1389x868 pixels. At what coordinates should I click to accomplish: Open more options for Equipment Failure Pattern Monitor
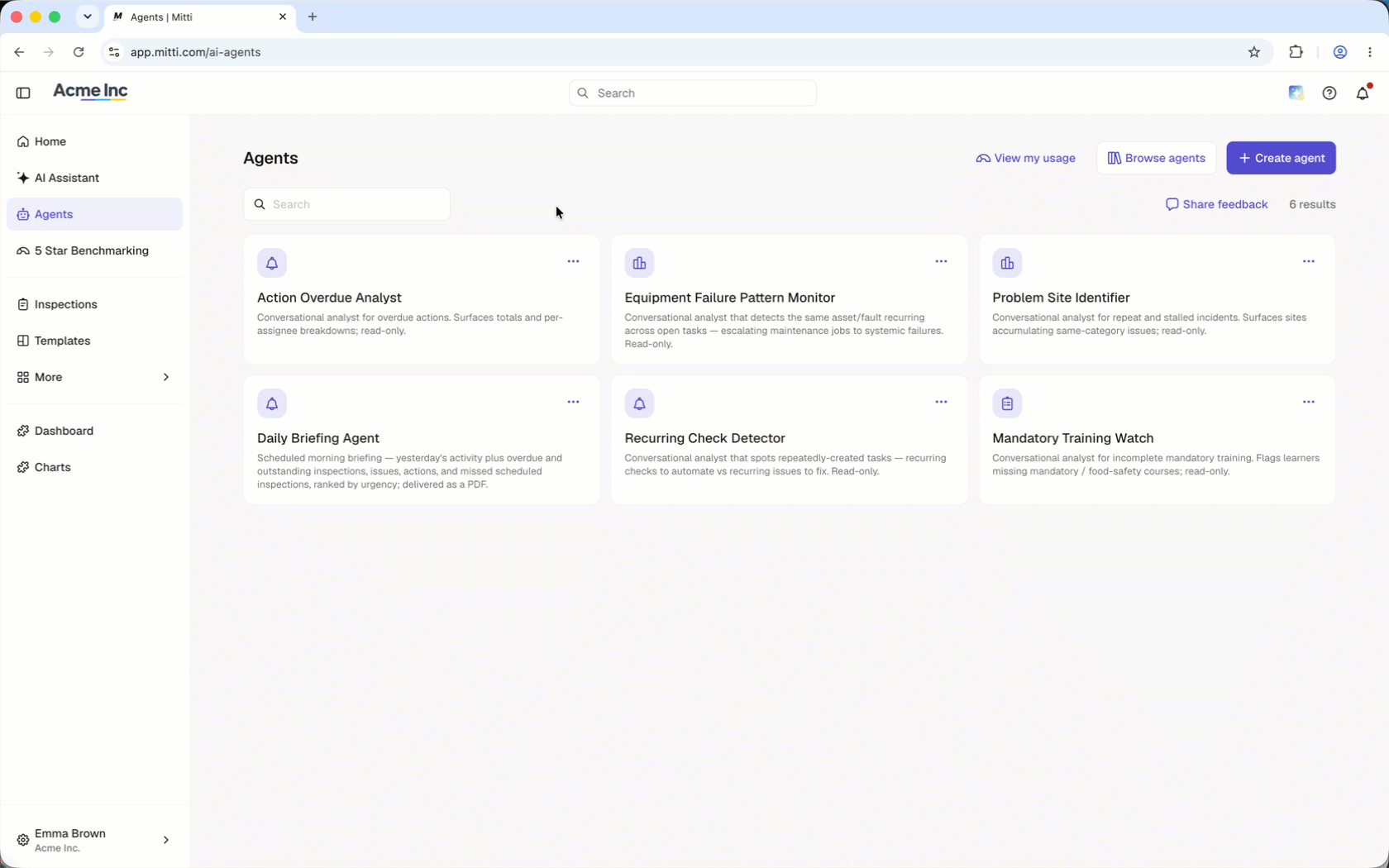click(x=941, y=261)
